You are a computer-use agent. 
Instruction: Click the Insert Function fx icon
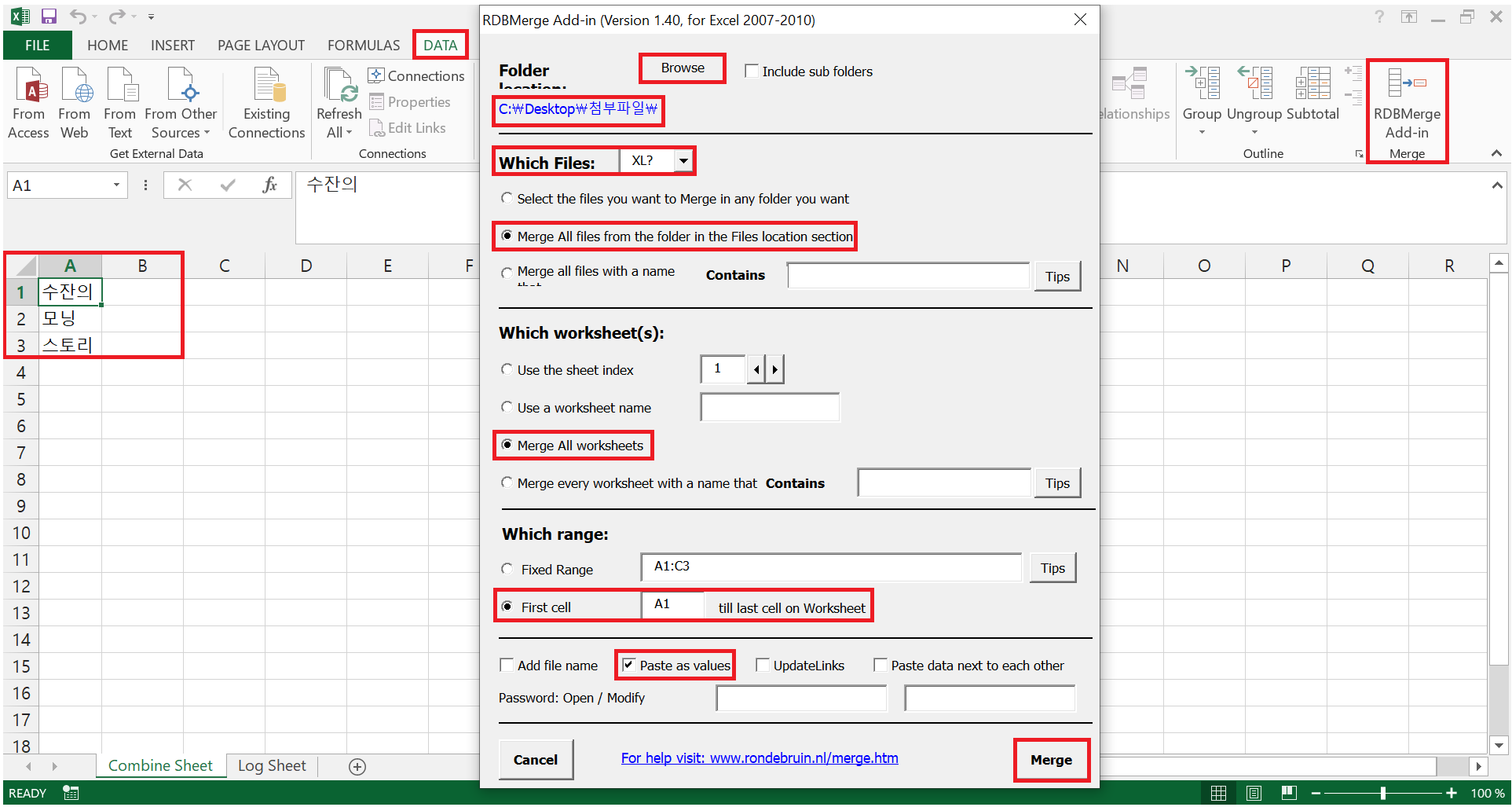point(270,185)
